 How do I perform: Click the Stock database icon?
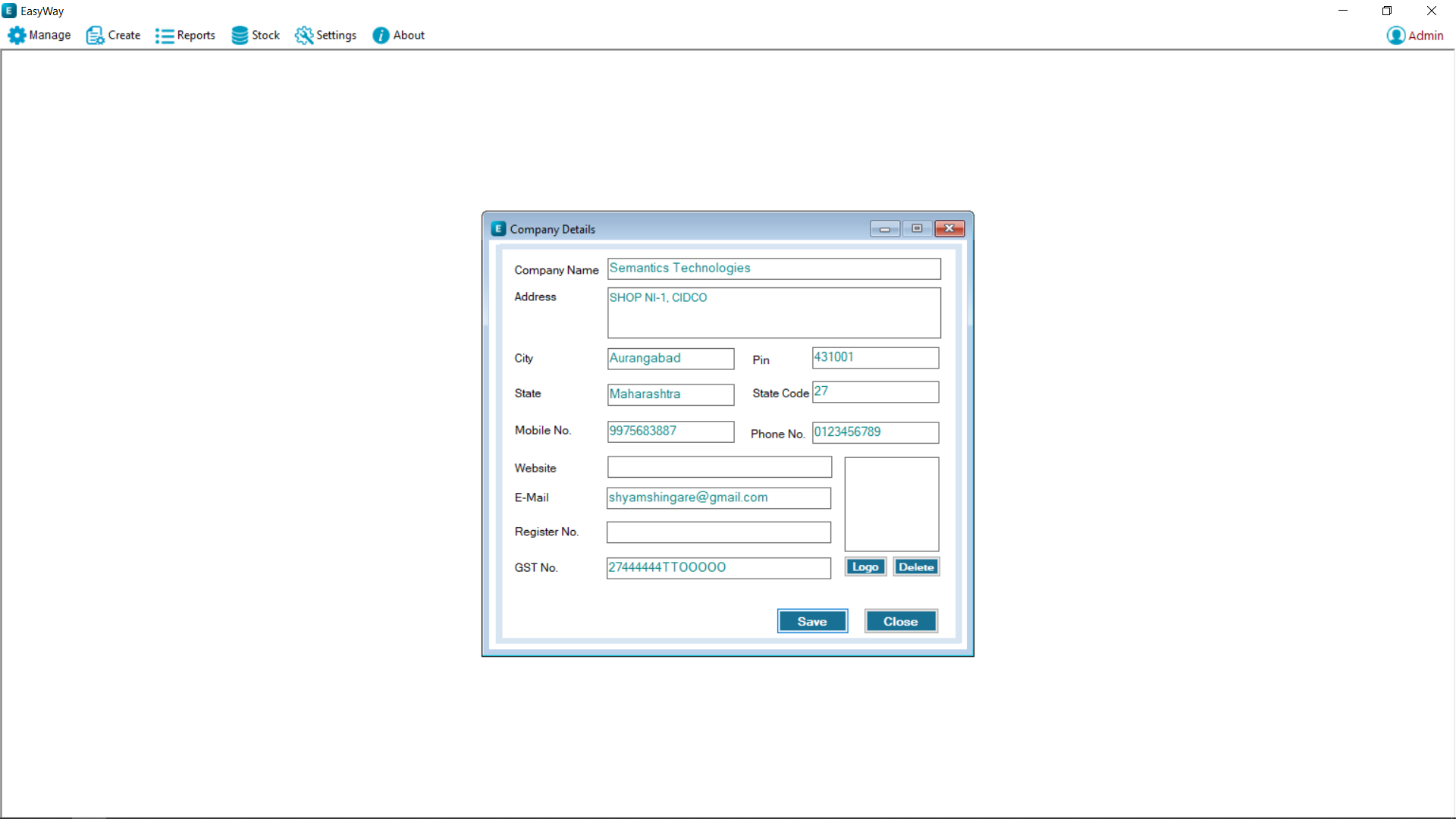pos(240,36)
